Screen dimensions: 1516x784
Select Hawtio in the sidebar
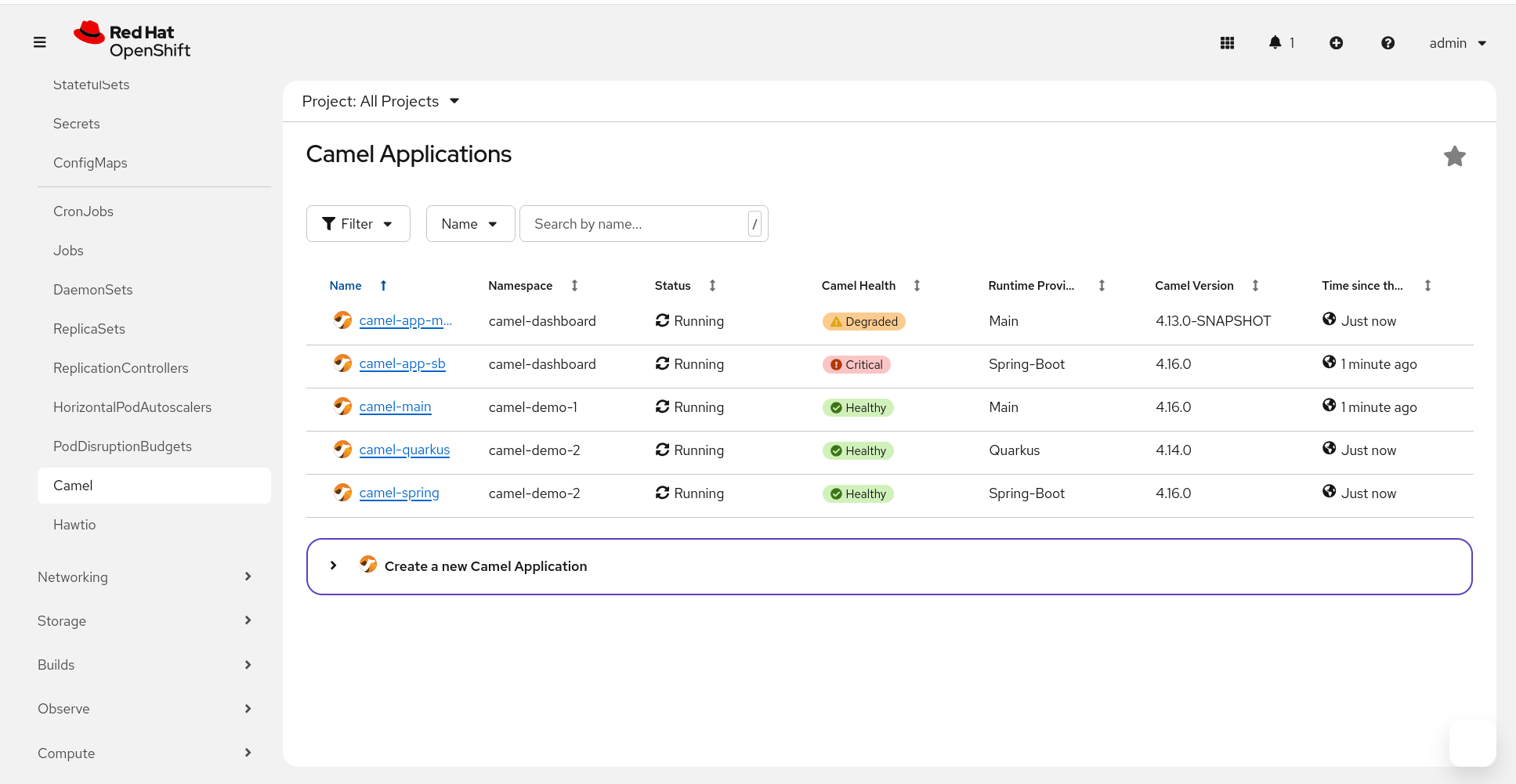pos(74,525)
